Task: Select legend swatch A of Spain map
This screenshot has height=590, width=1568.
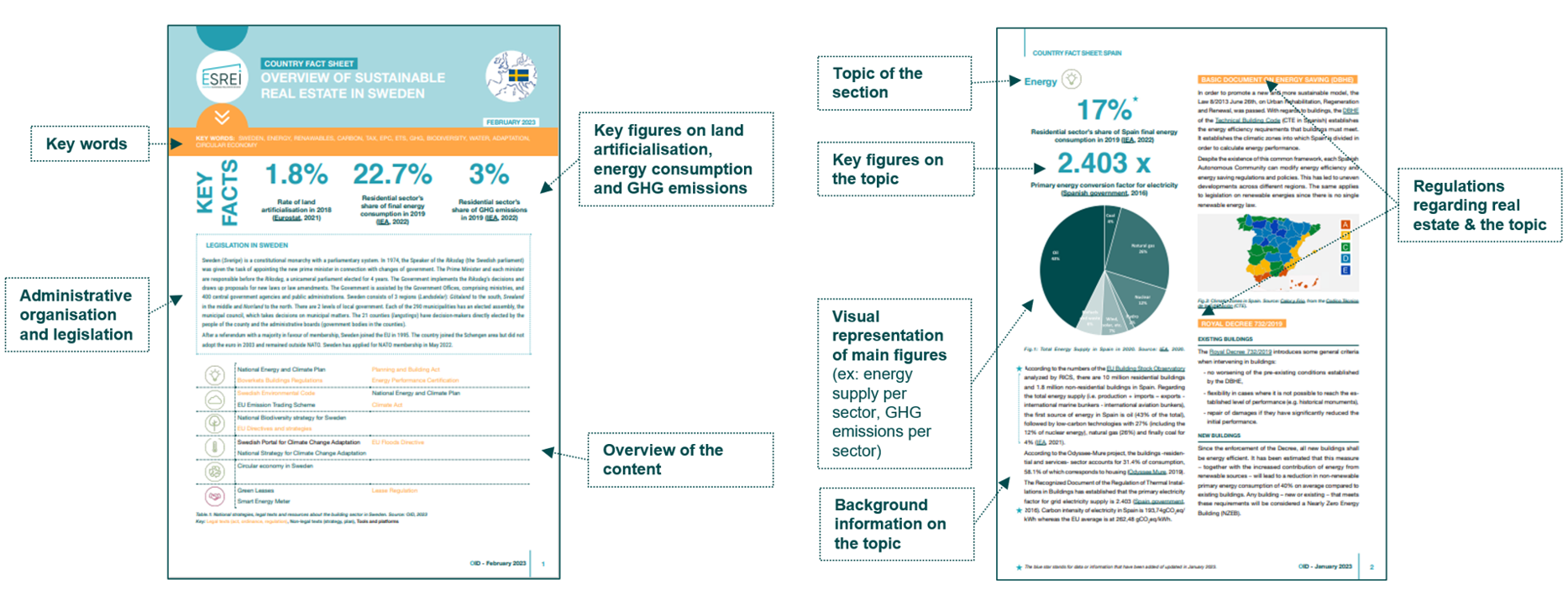Action: (x=1345, y=224)
